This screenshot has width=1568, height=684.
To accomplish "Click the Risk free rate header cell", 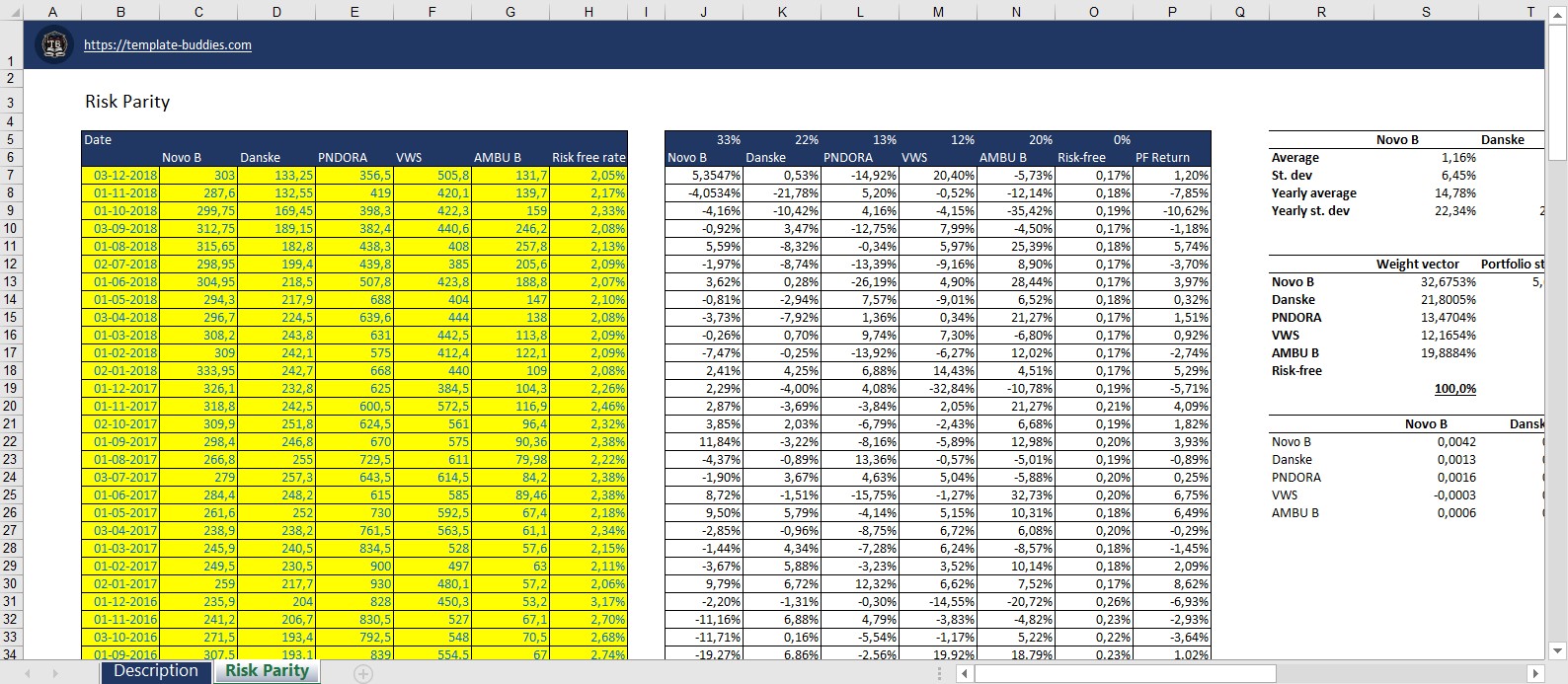I will point(588,158).
